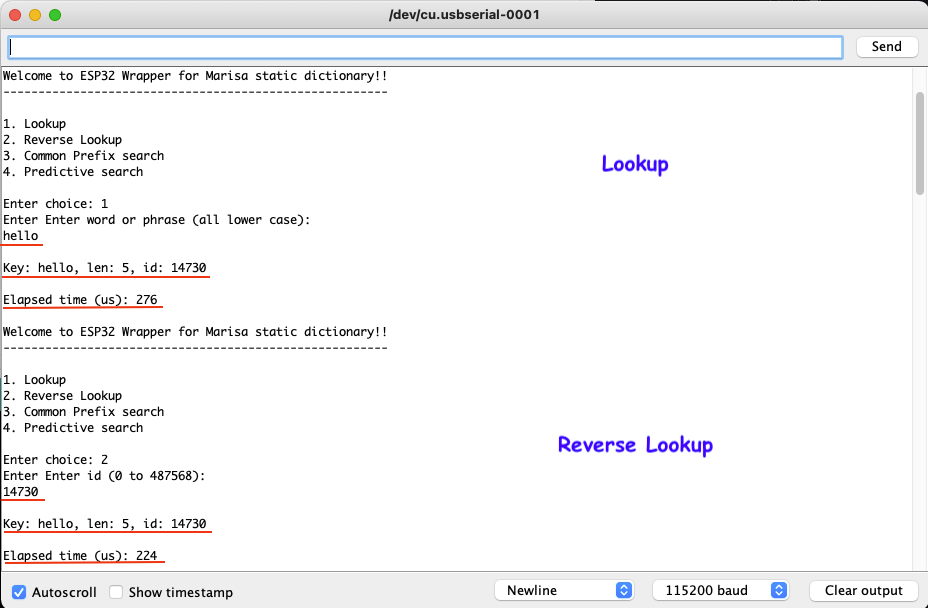Click the serial message input field

point(425,47)
